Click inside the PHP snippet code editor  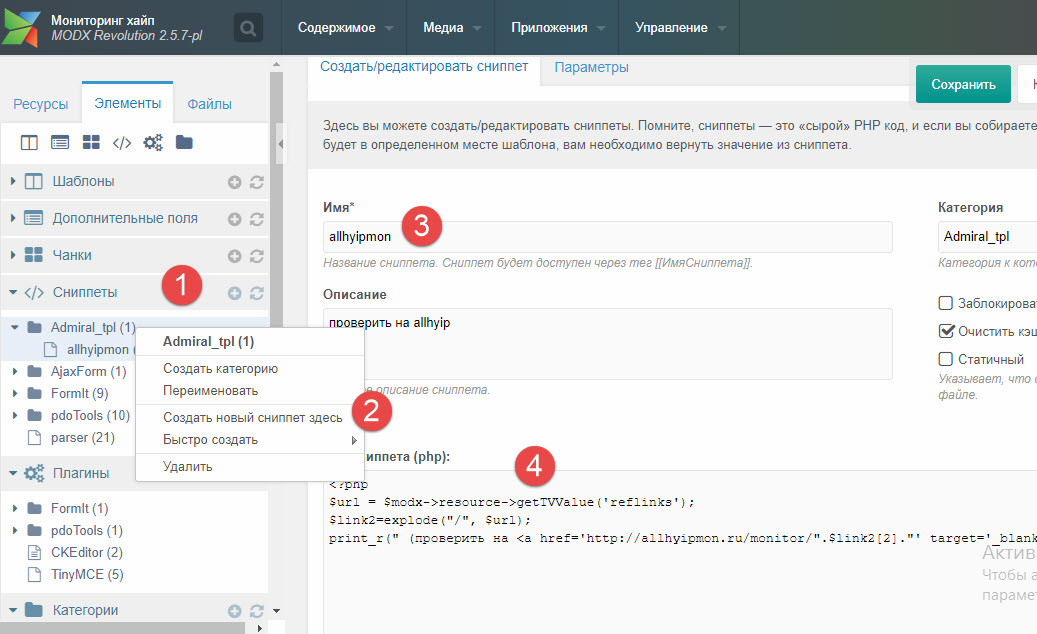click(680, 552)
